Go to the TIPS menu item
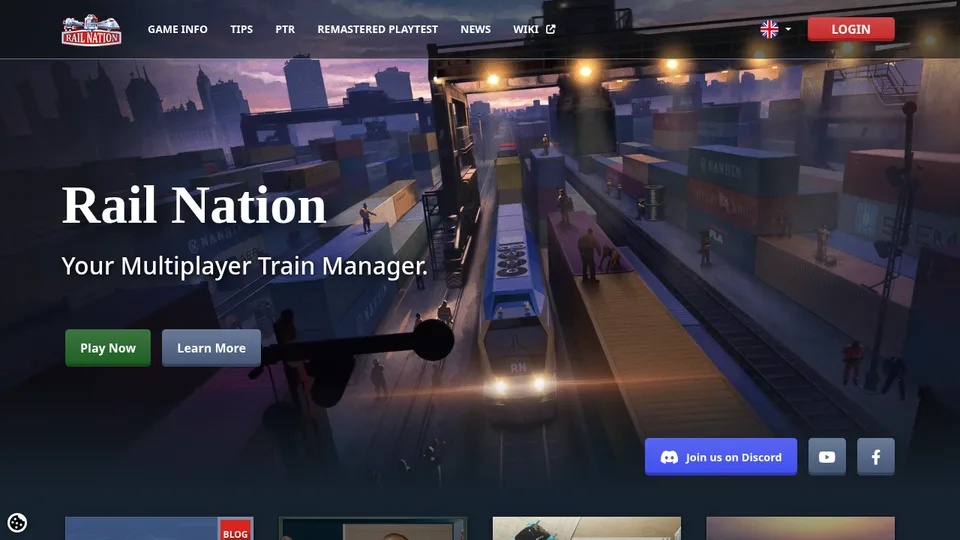 (241, 29)
